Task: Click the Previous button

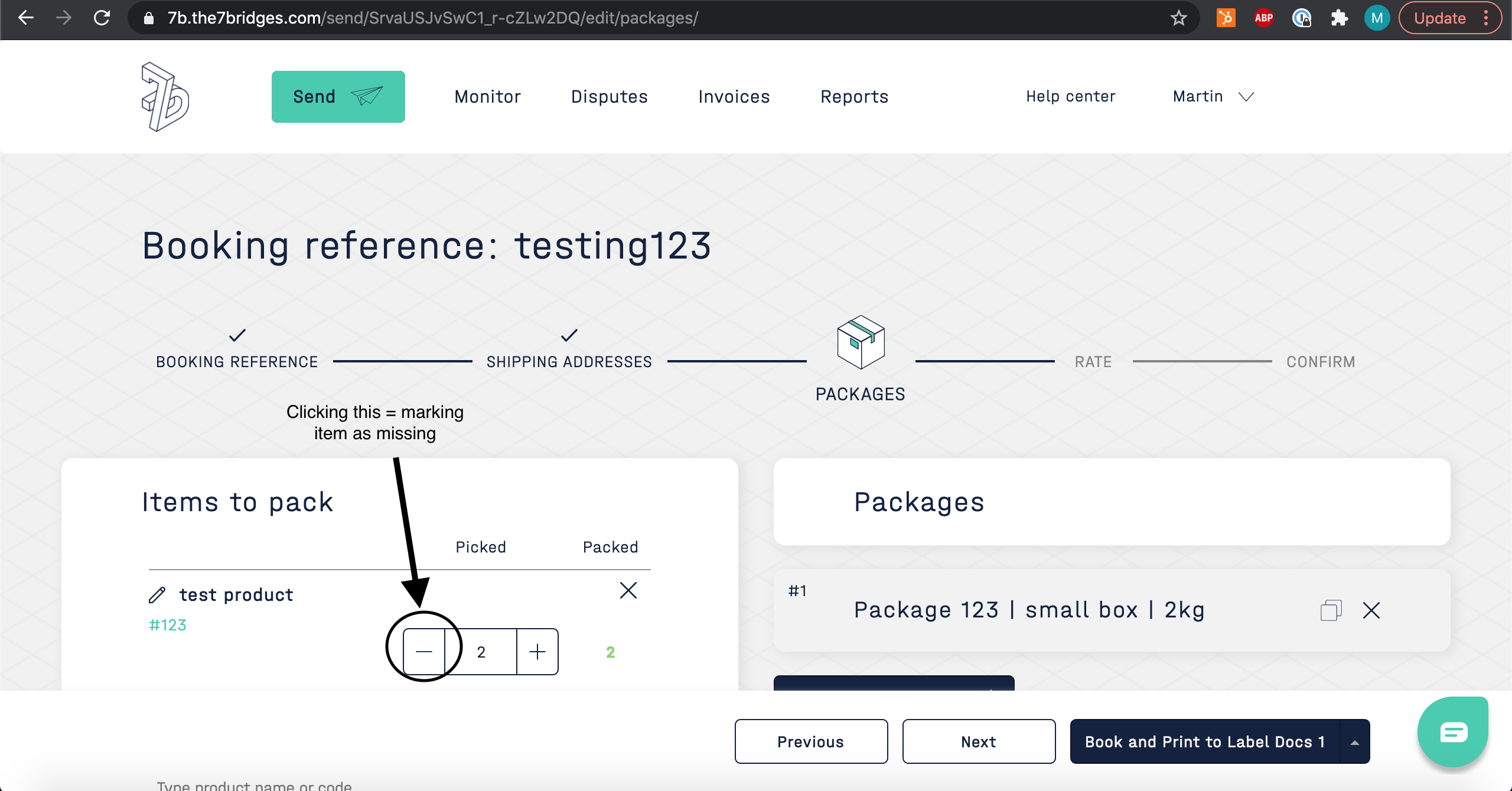Action: (811, 741)
